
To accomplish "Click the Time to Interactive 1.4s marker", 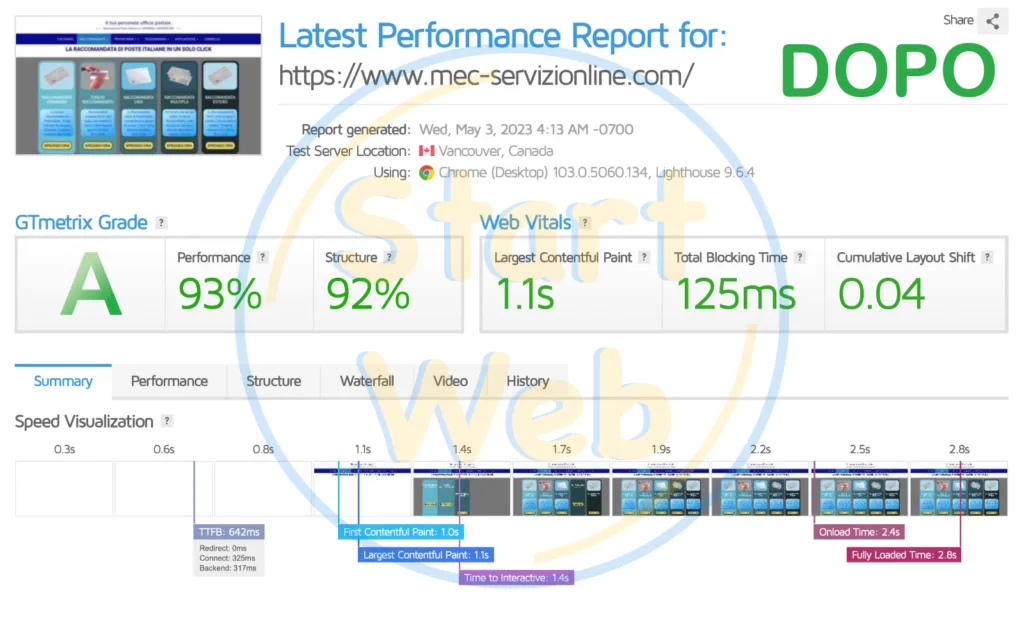I will 517,577.
